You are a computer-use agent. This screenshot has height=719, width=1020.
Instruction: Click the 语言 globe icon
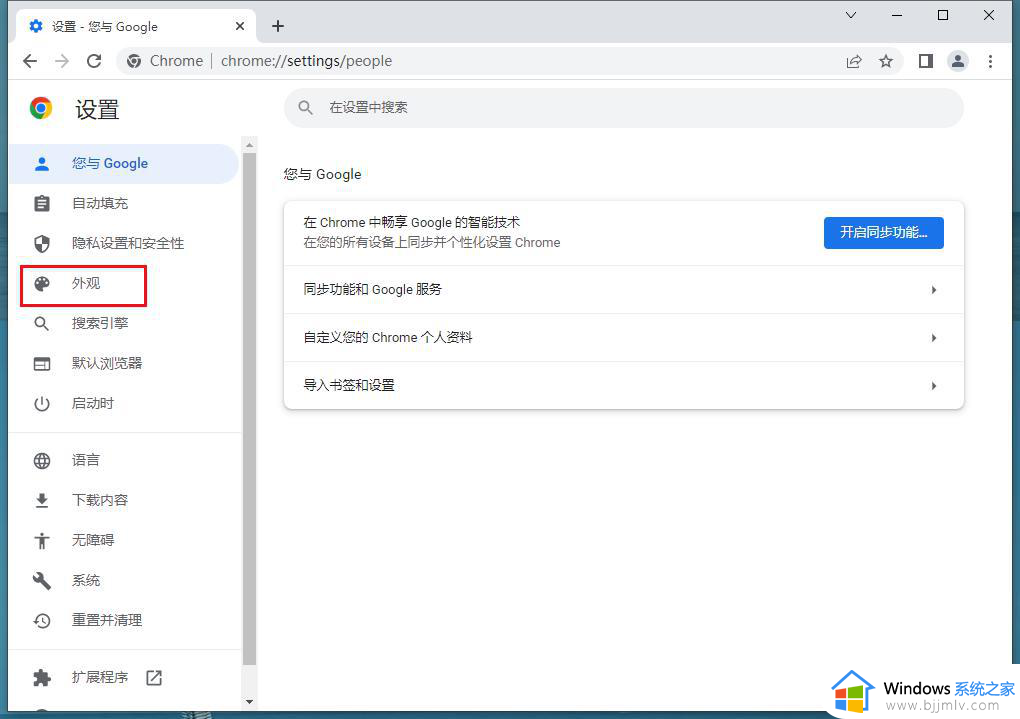click(x=42, y=461)
